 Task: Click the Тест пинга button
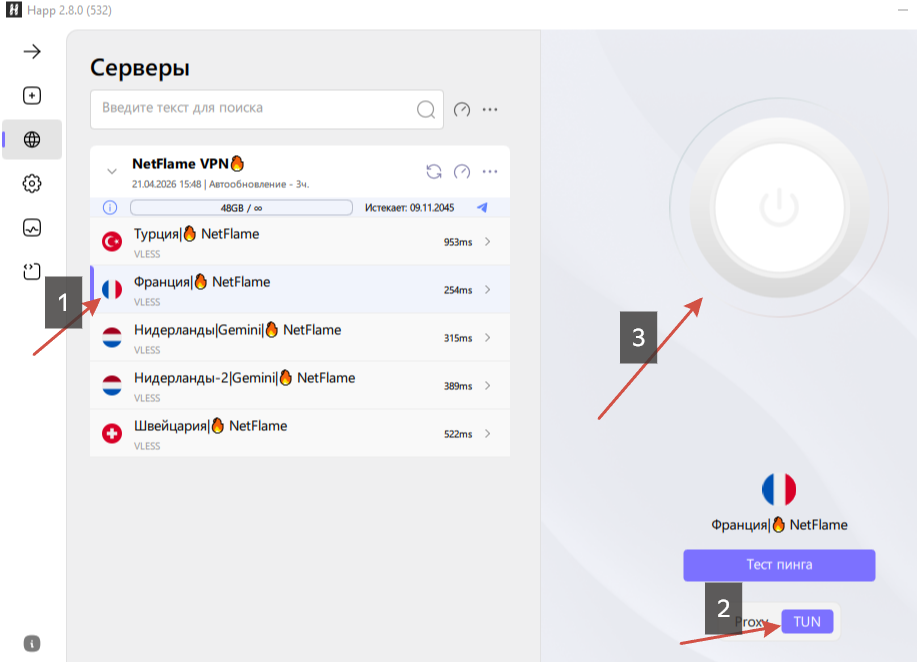[x=779, y=565]
